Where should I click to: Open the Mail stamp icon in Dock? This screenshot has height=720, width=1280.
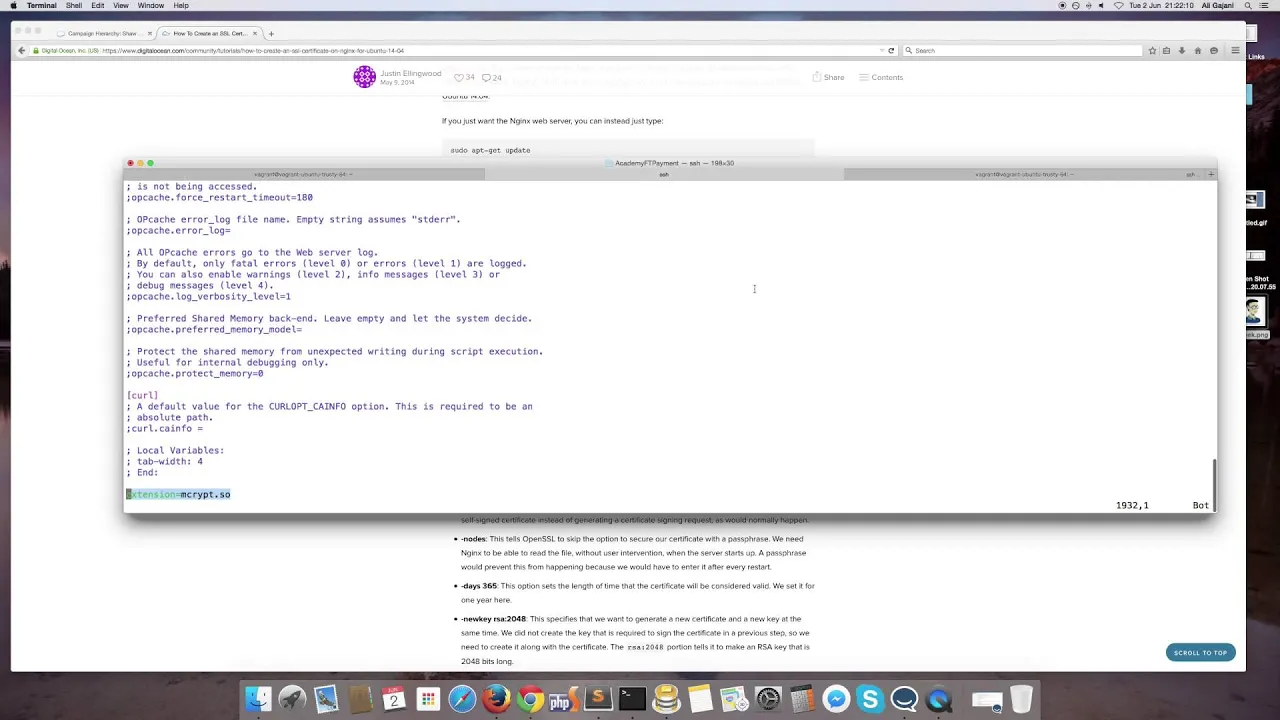pos(326,699)
